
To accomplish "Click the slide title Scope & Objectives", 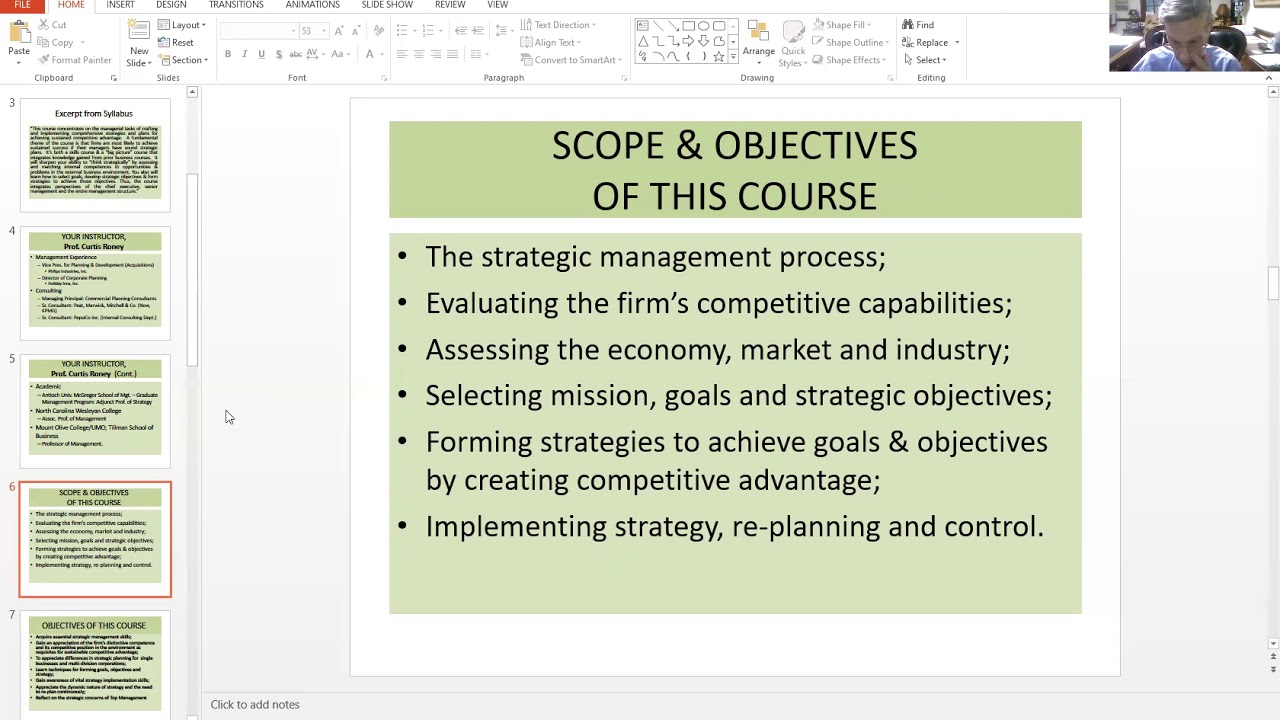I will click(735, 170).
